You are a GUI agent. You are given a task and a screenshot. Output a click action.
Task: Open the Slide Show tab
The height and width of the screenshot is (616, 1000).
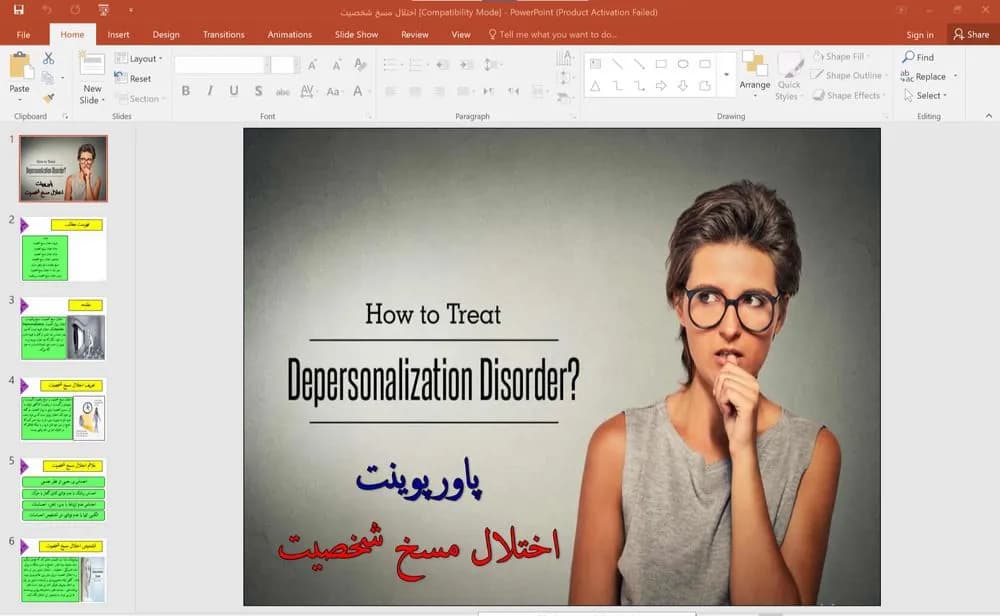(x=357, y=34)
